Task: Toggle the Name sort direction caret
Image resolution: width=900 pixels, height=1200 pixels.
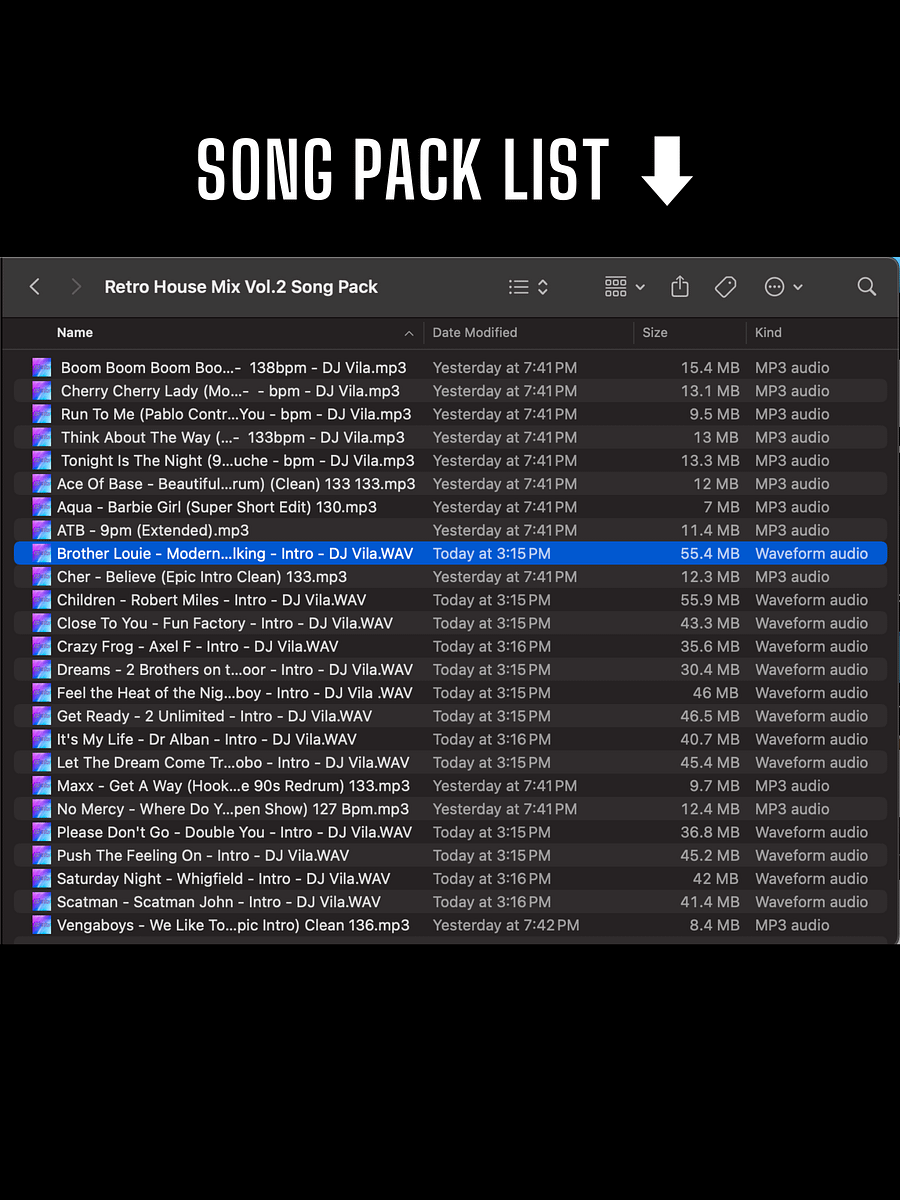Action: pos(408,333)
